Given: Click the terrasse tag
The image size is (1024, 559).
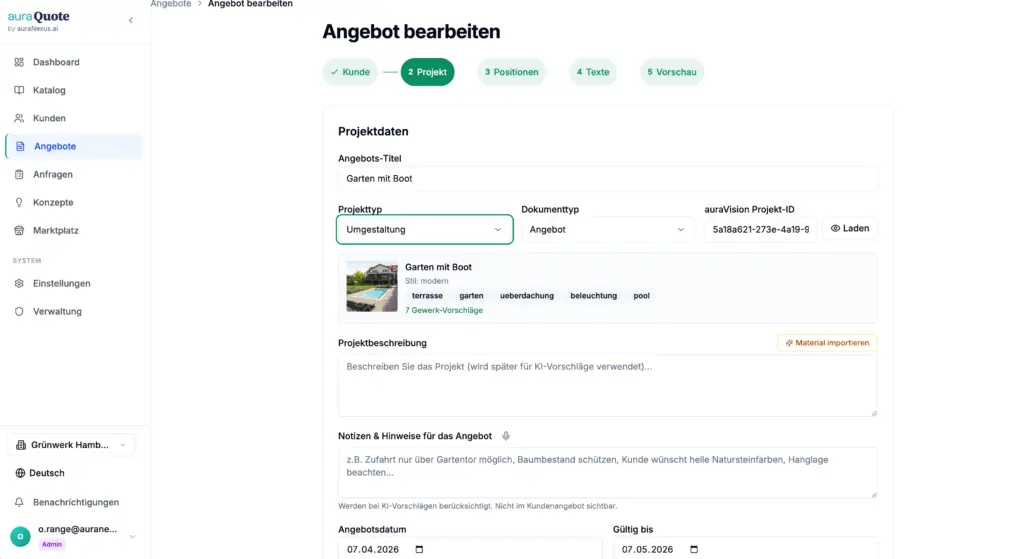Looking at the screenshot, I should tap(427, 296).
